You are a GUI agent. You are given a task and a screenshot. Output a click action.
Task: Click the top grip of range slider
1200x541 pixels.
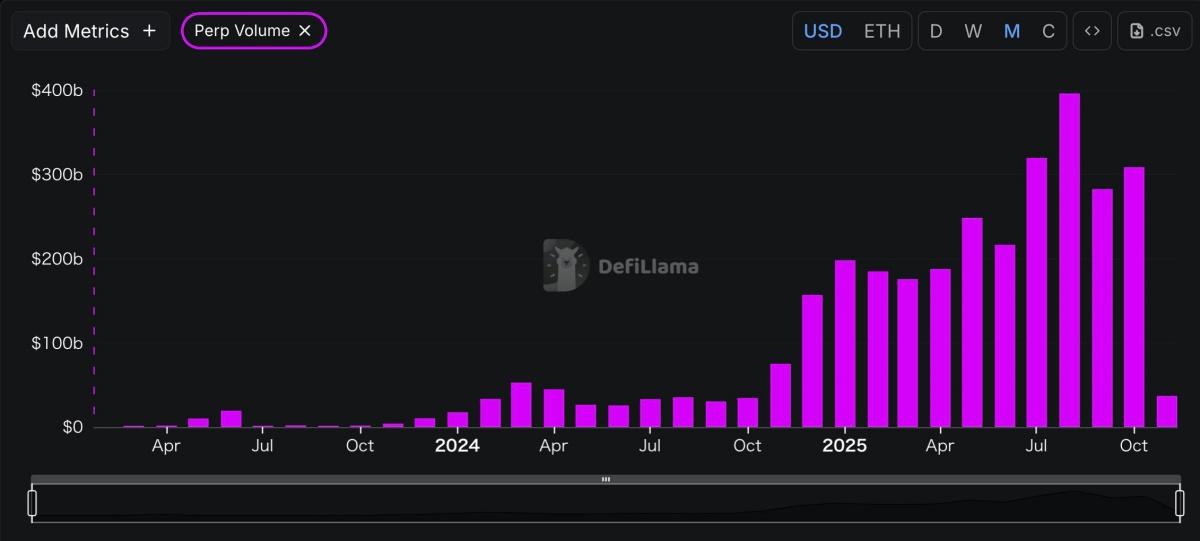click(x=606, y=480)
